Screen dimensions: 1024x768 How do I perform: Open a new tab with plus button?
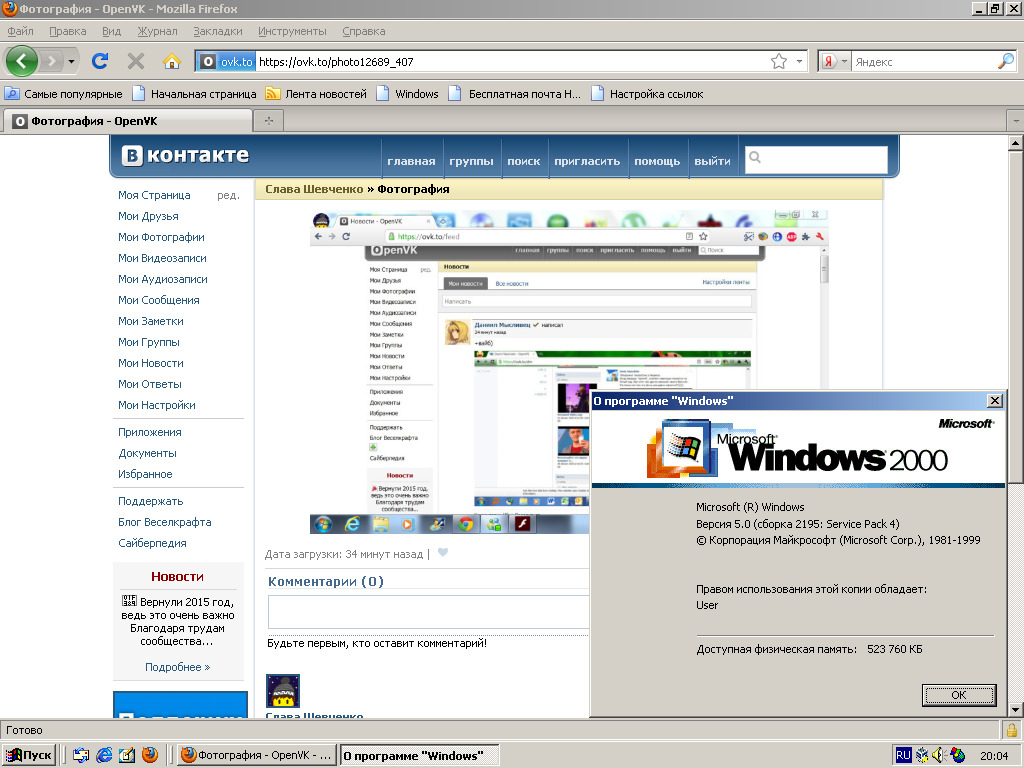click(268, 121)
